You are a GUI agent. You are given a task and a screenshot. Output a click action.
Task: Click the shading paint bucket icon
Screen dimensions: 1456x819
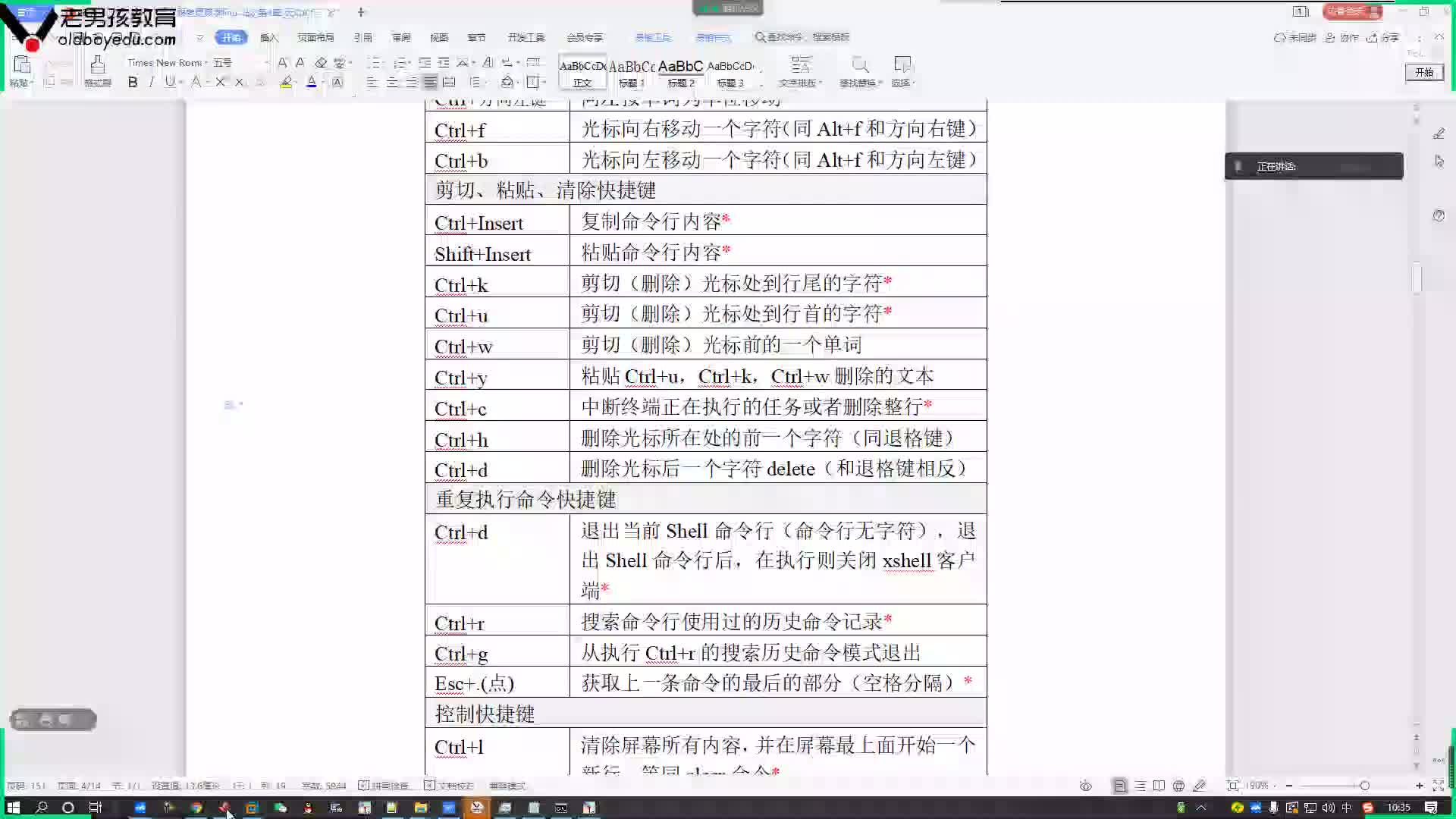(x=507, y=82)
